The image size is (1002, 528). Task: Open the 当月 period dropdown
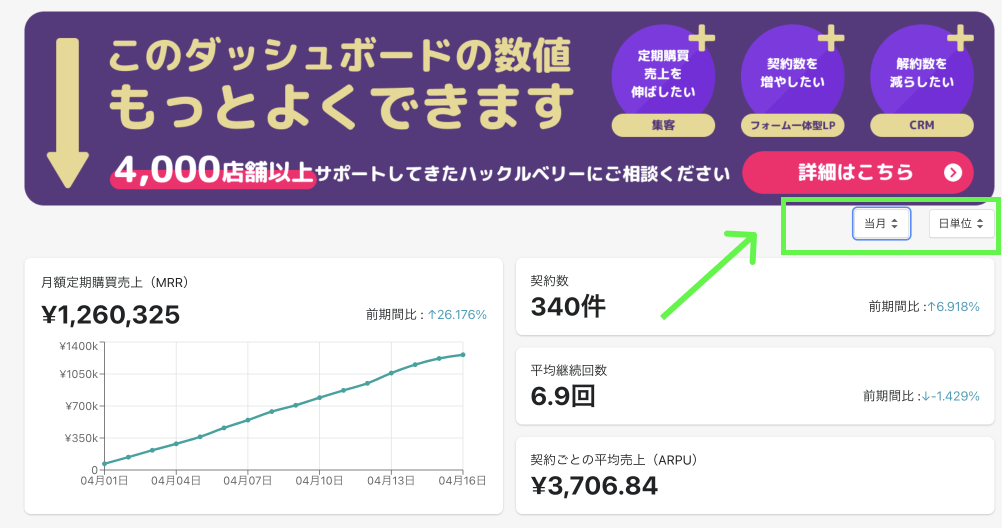[881, 224]
